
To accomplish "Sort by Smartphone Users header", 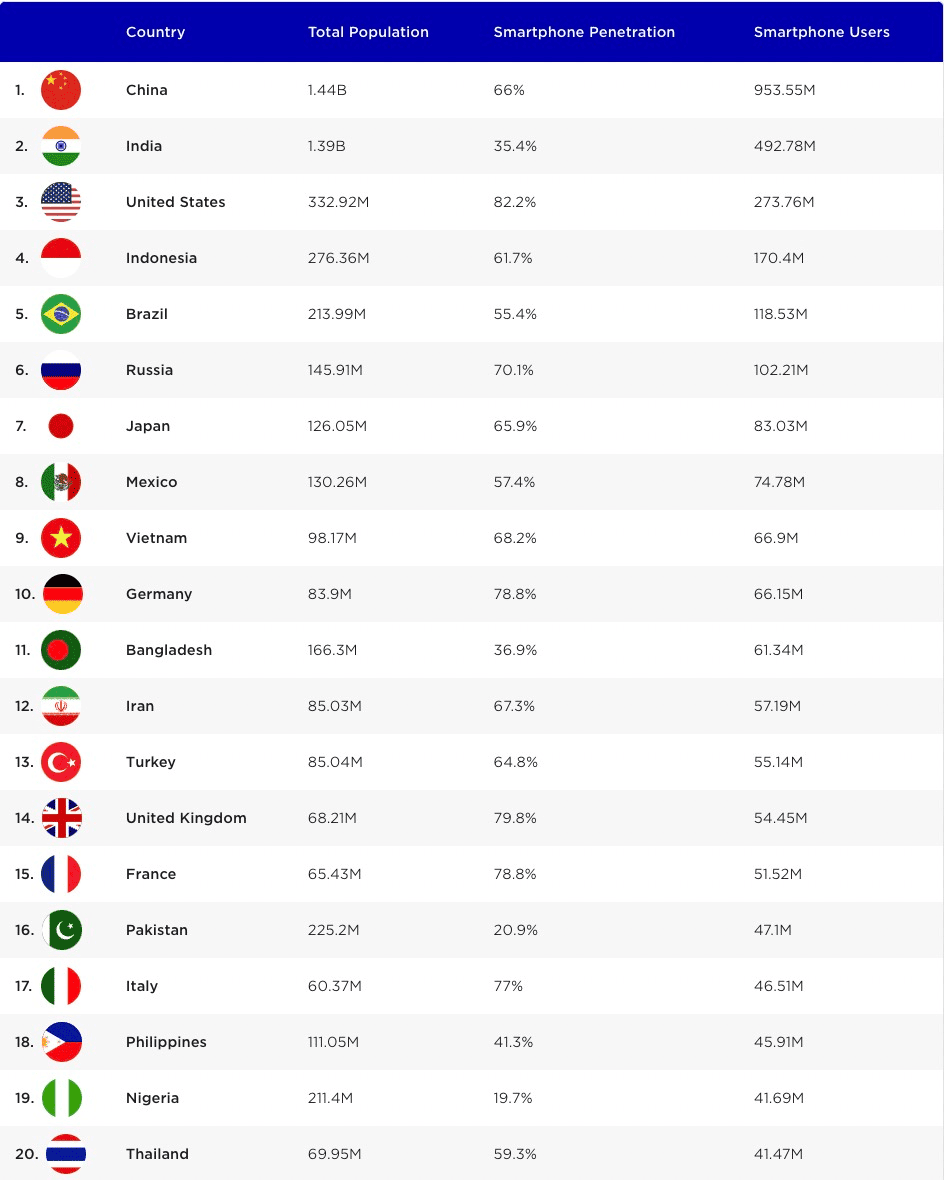I will click(x=821, y=32).
